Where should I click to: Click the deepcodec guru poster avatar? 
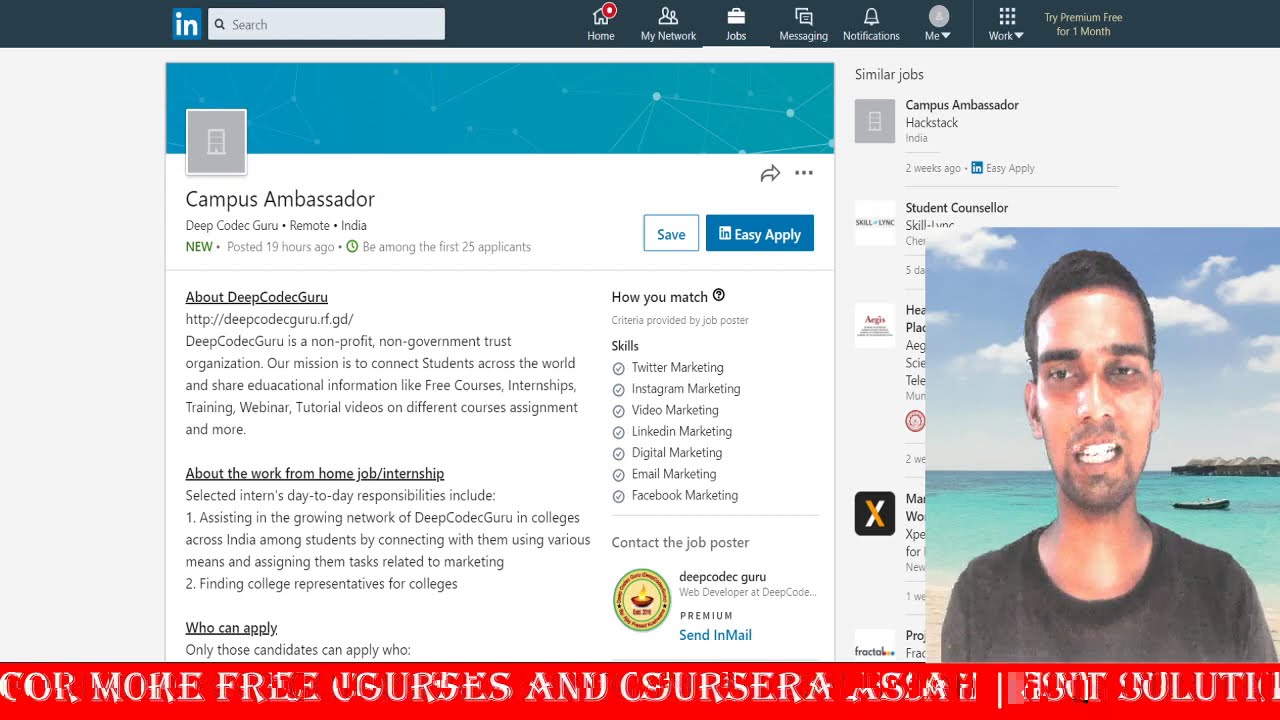(641, 599)
